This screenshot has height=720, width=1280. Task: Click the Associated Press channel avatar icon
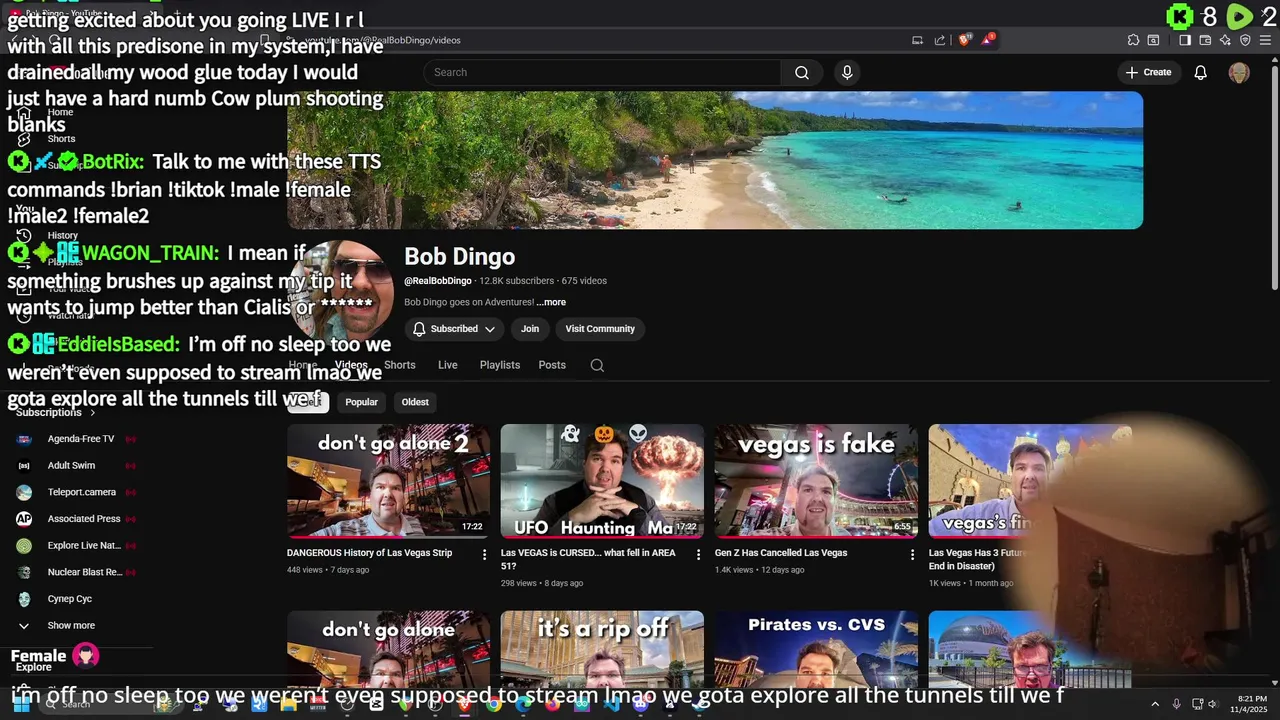pos(24,519)
